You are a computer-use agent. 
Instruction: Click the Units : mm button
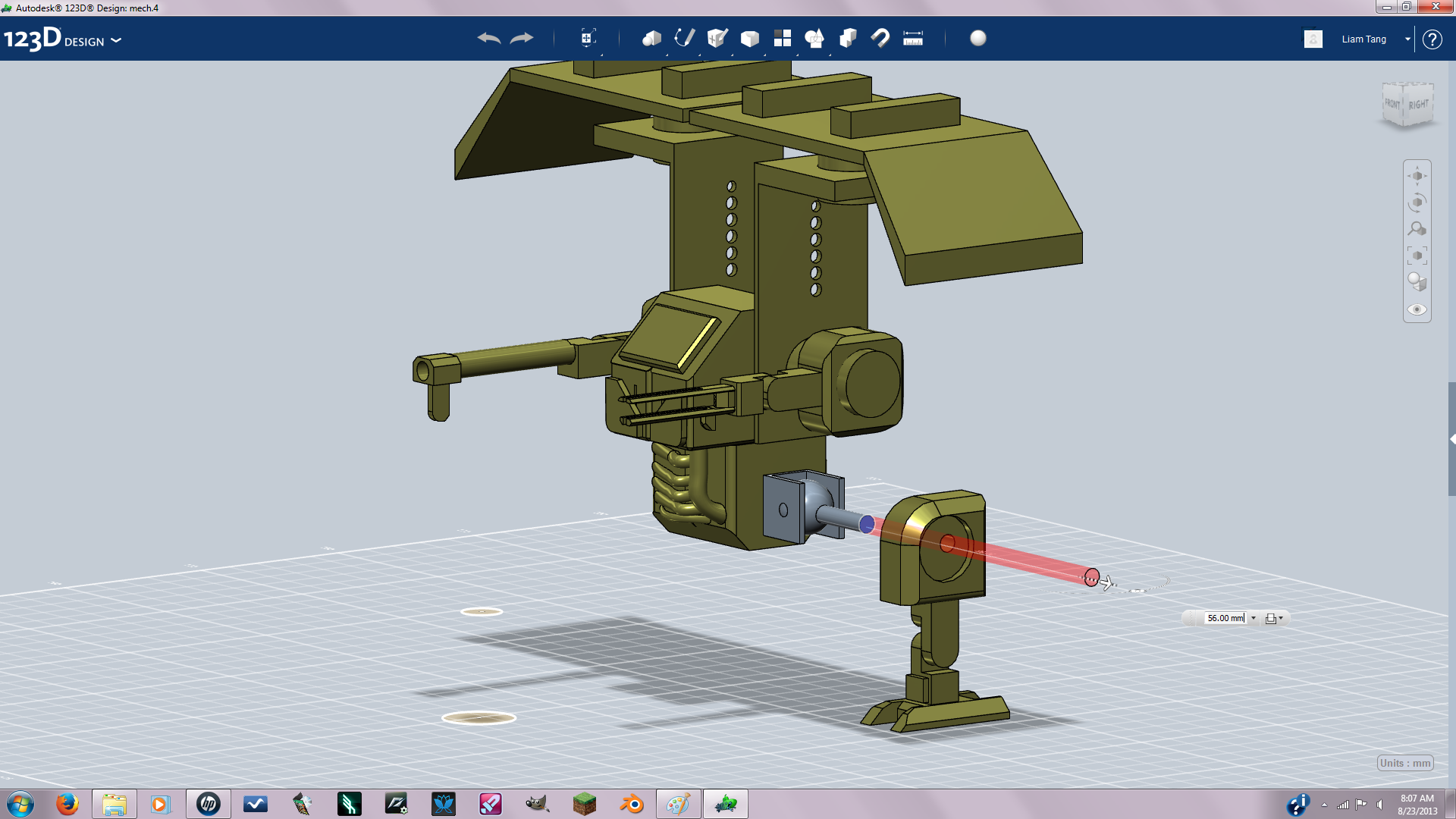(x=1405, y=763)
